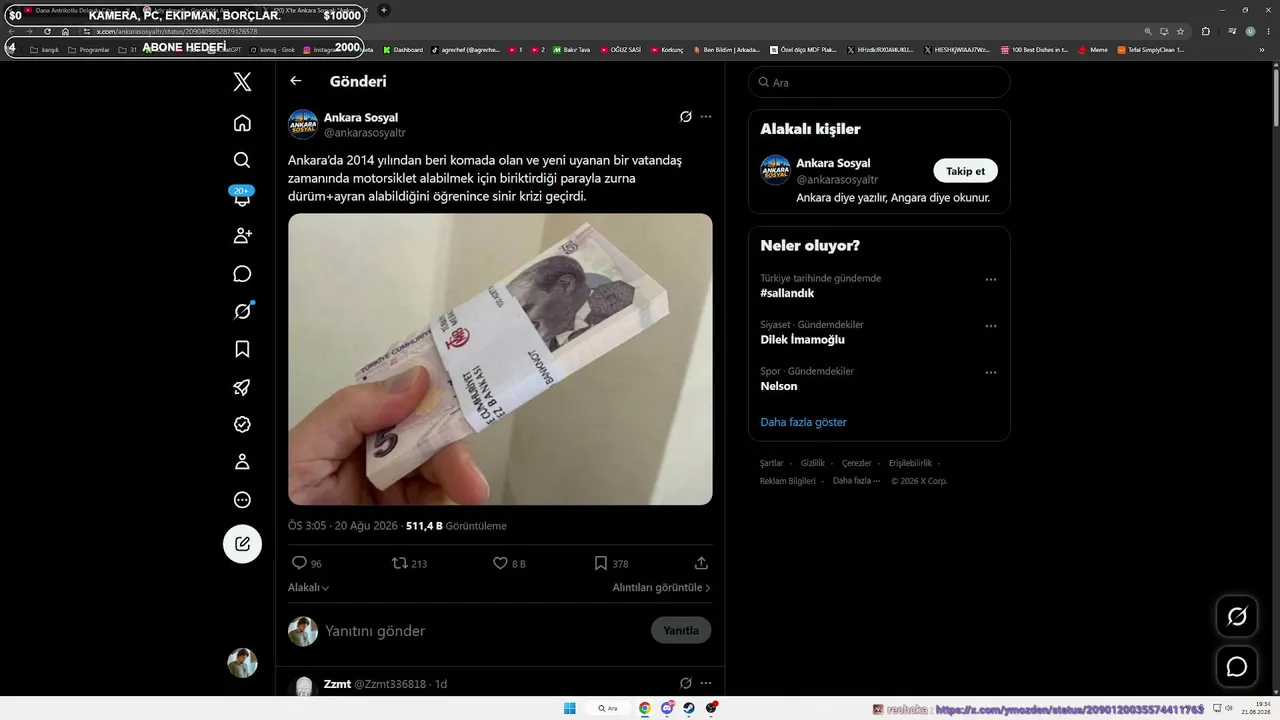Image resolution: width=1280 pixels, height=720 pixels.
Task: Go back from Gönderi page
Action: (x=295, y=81)
